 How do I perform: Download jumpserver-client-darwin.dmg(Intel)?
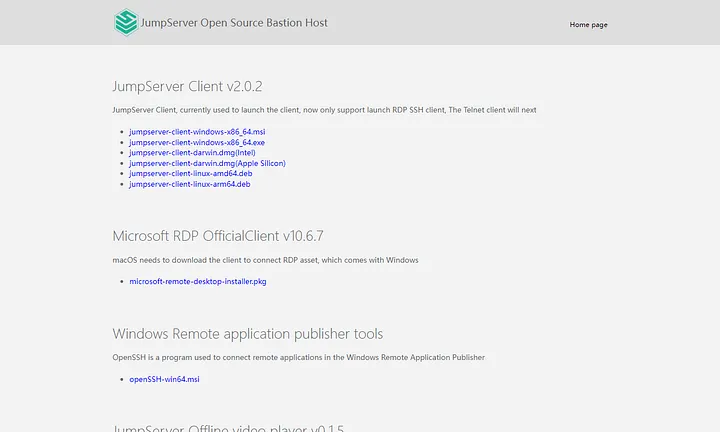pyautogui.click(x=192, y=152)
